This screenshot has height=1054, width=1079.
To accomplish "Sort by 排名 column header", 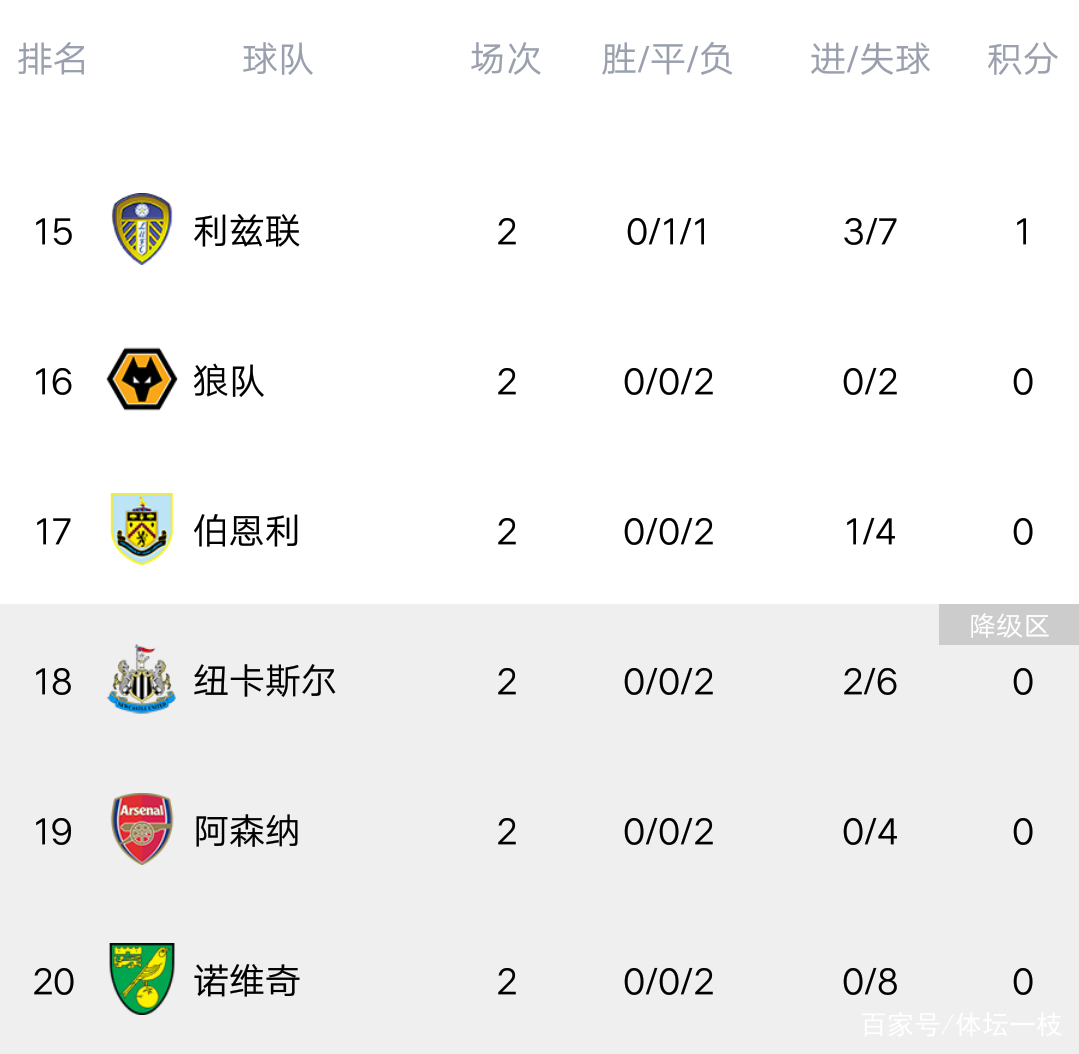I will 52,59.
